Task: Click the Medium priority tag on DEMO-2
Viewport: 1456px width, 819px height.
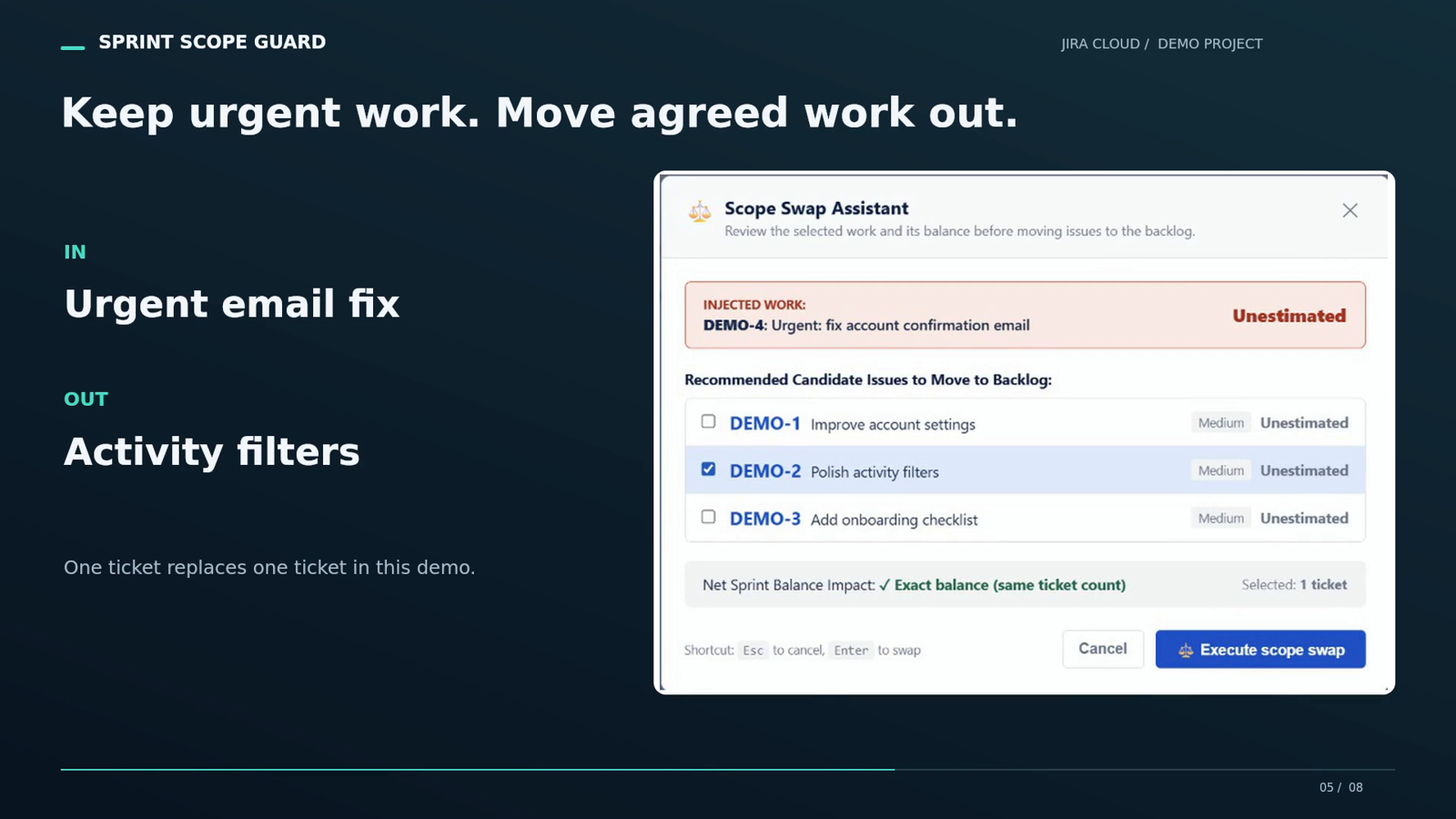Action: (1220, 470)
